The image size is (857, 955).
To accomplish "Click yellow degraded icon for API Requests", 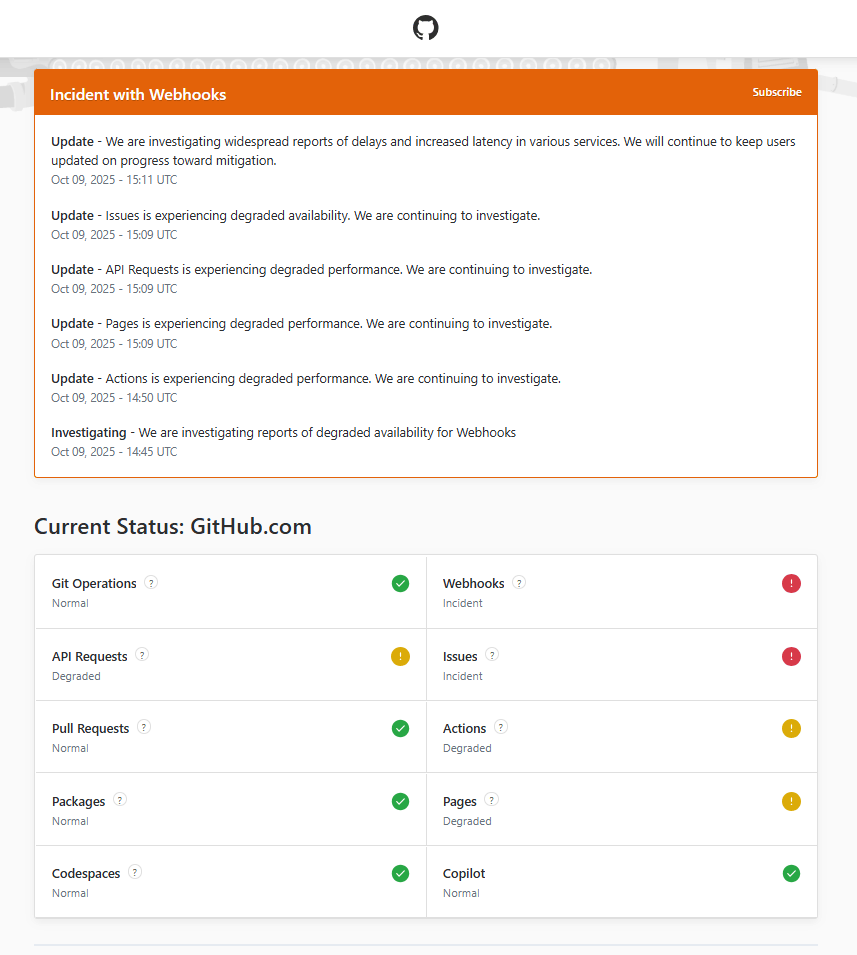I will point(400,656).
